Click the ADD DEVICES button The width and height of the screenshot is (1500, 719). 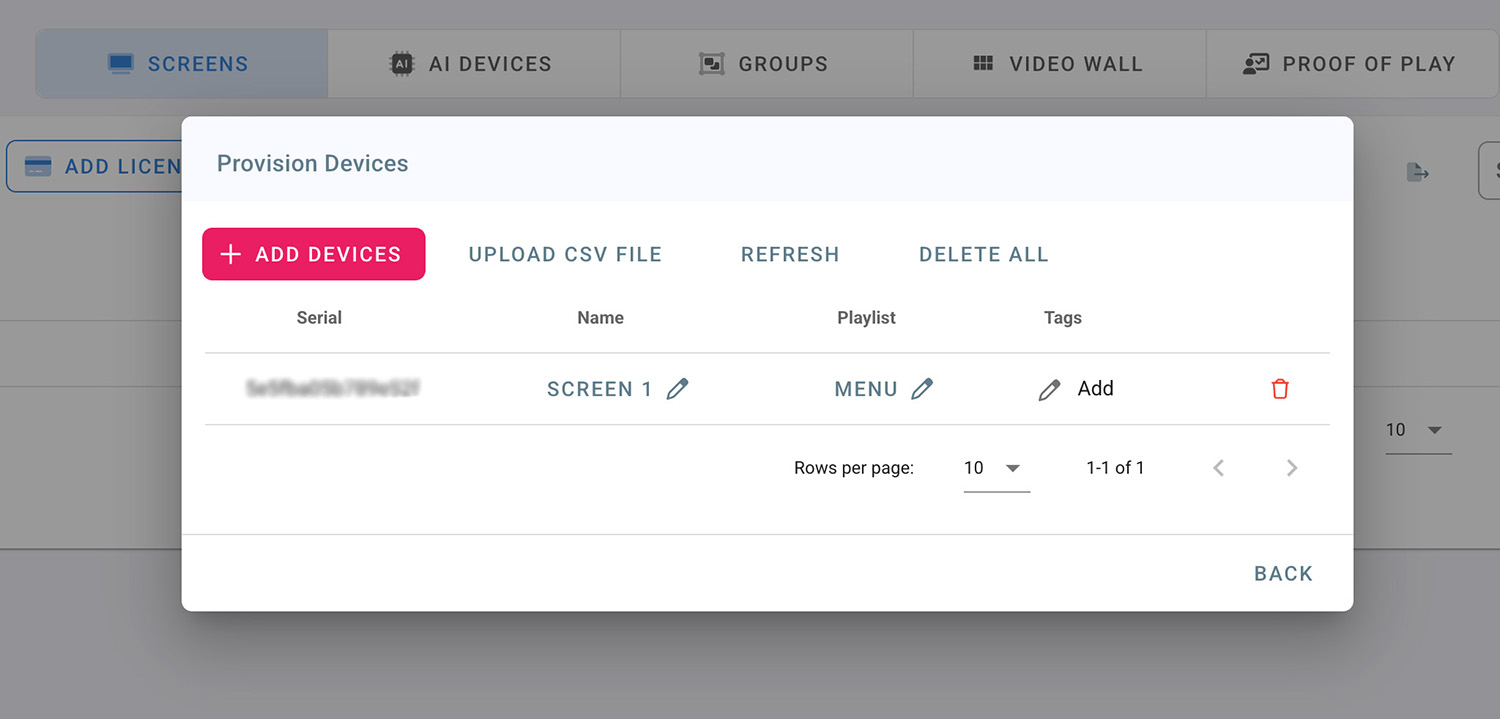(x=313, y=254)
